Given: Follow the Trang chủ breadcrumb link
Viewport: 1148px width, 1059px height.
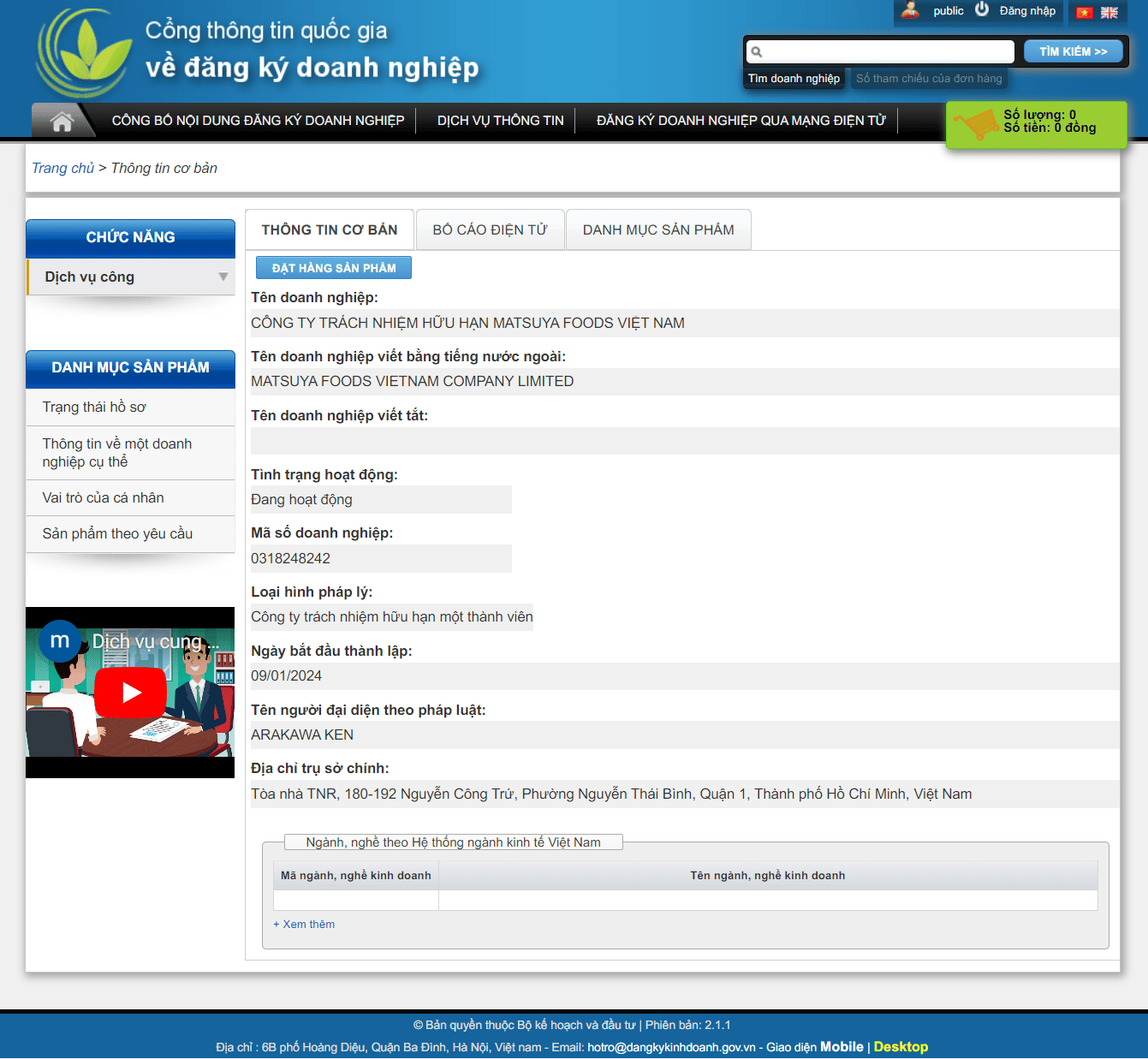Looking at the screenshot, I should tap(62, 168).
